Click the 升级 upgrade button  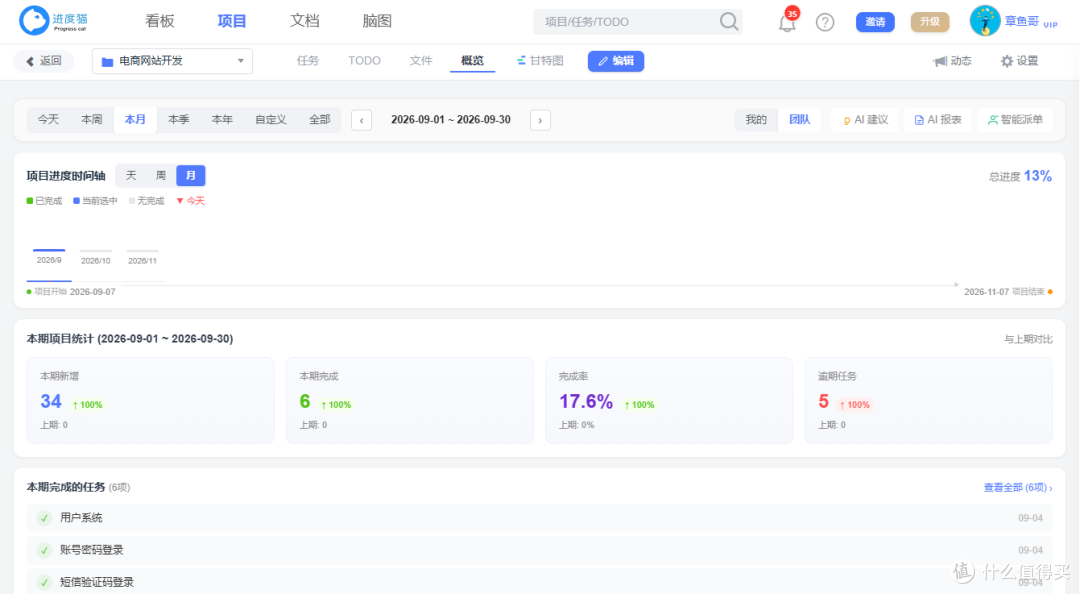pyautogui.click(x=930, y=22)
